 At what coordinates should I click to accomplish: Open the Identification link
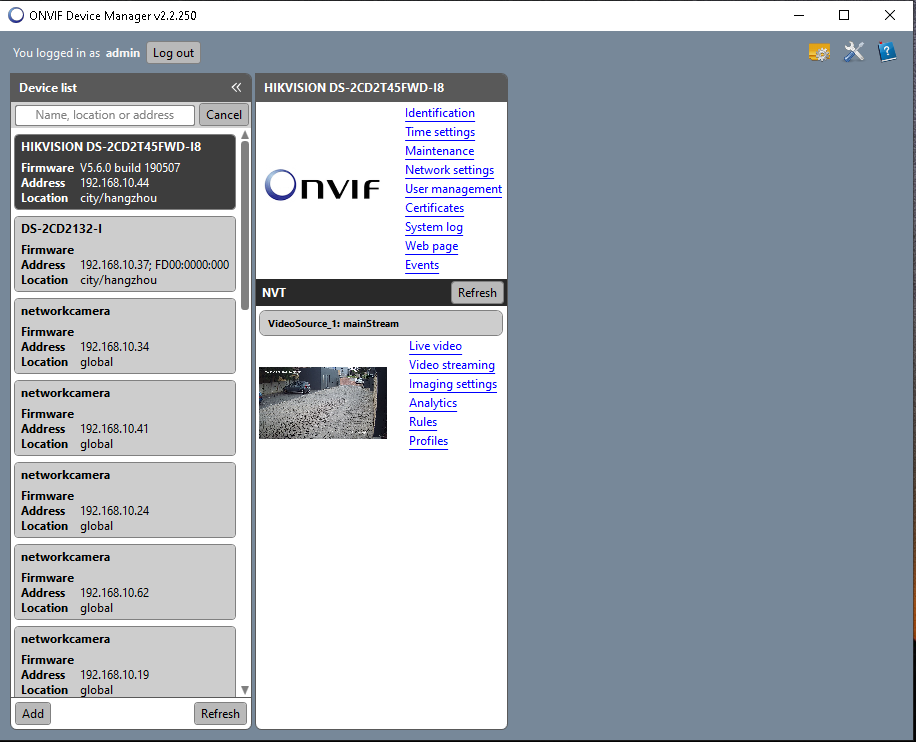point(440,113)
